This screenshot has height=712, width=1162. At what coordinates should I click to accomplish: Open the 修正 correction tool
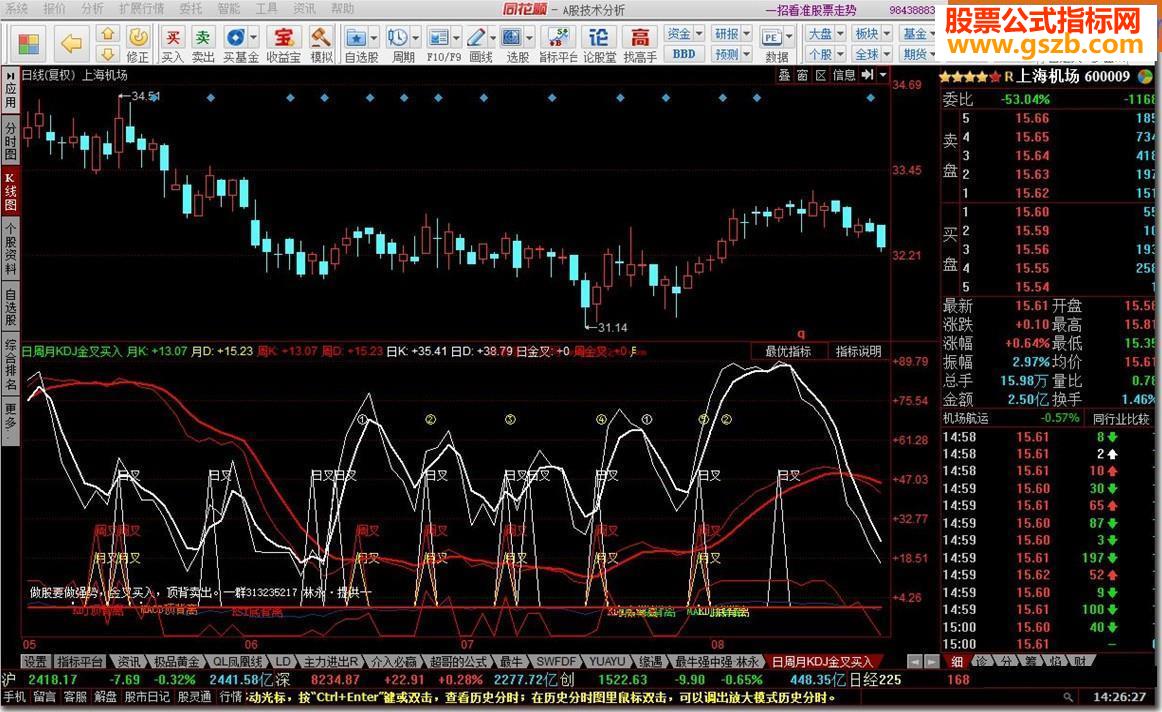tap(138, 44)
